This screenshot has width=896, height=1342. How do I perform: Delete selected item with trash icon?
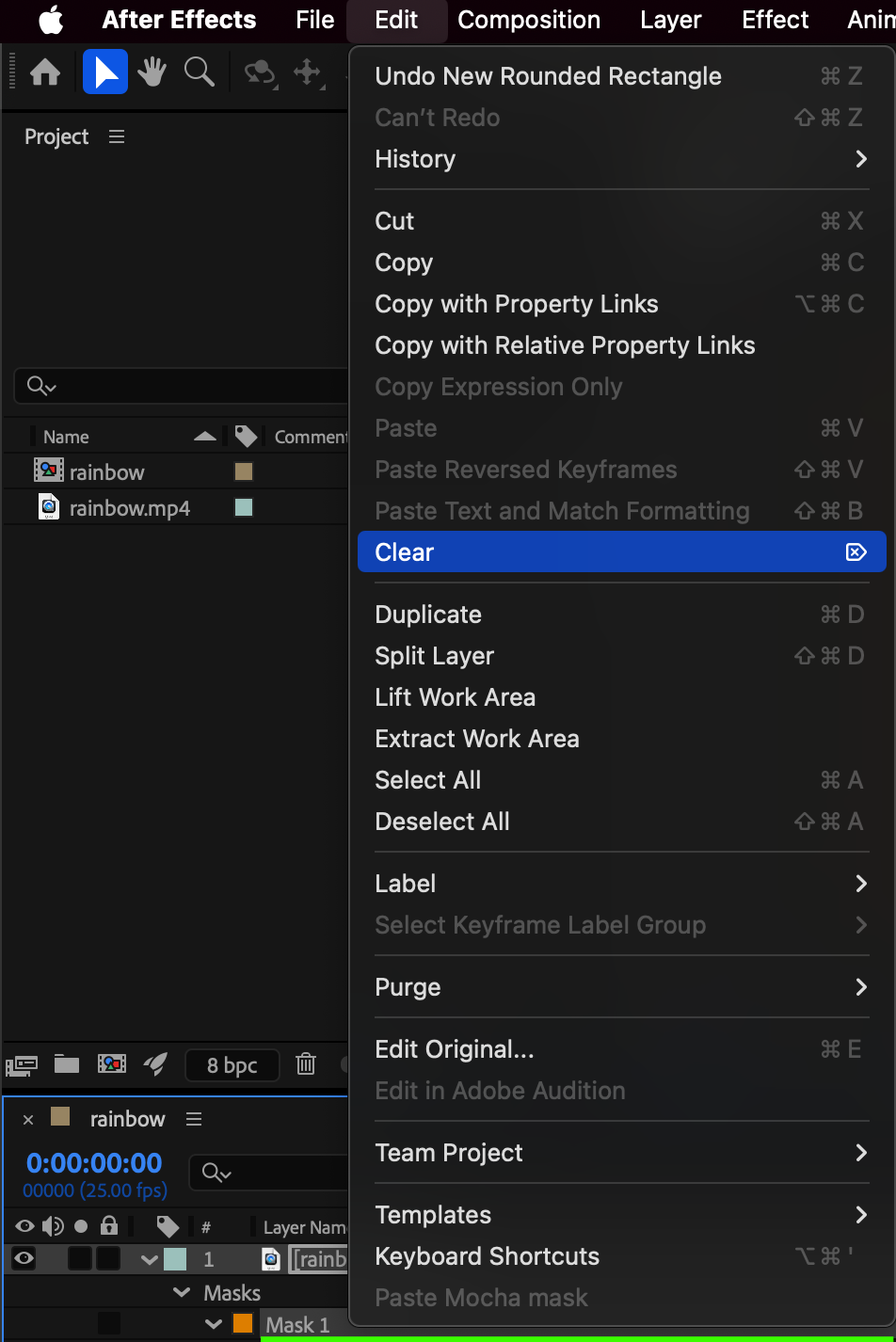click(x=306, y=1064)
